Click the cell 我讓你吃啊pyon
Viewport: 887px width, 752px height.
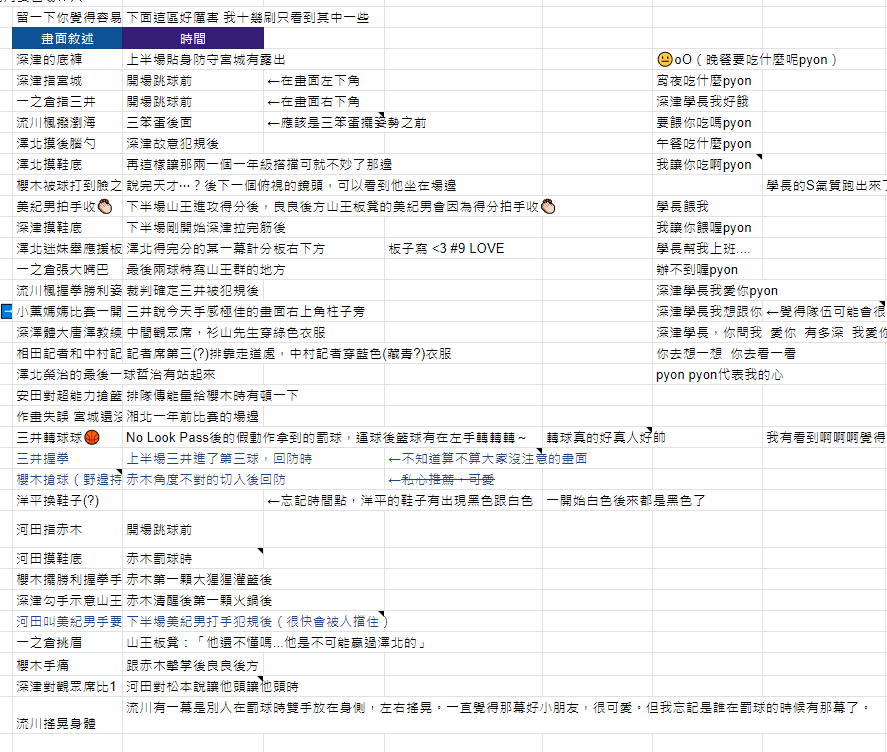[x=707, y=164]
